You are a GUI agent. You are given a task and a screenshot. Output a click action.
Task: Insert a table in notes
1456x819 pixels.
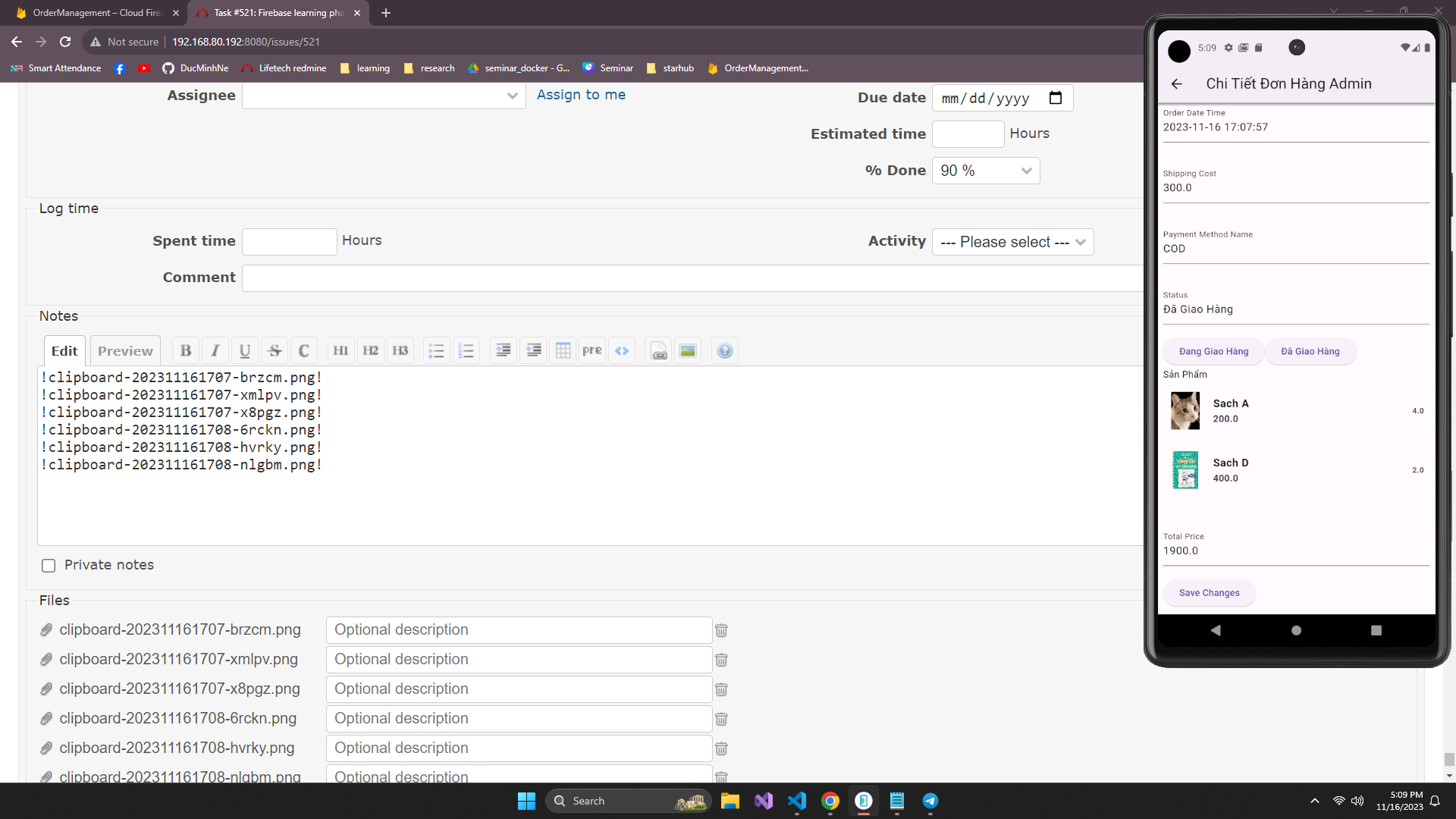pos(563,350)
